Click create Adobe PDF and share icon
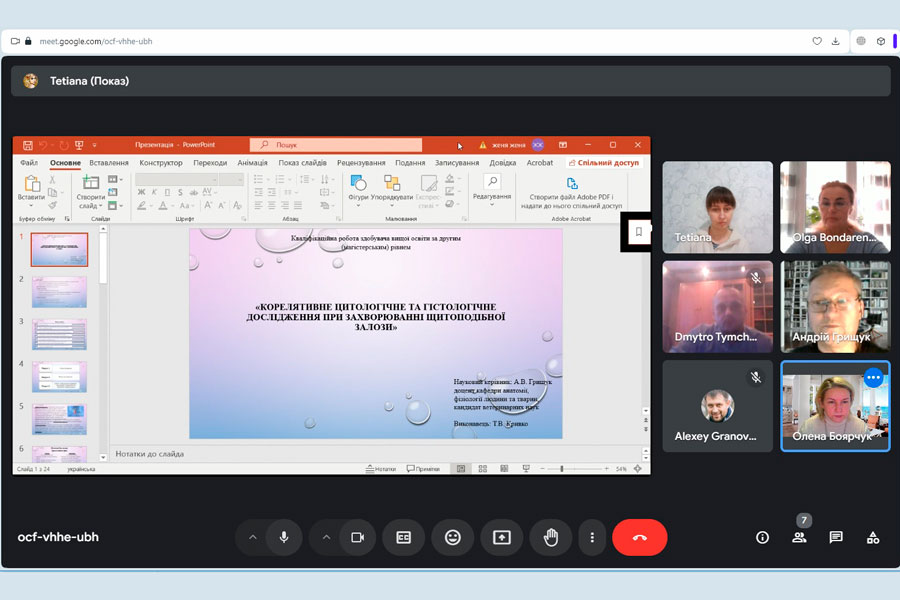900x600 pixels. [x=572, y=183]
